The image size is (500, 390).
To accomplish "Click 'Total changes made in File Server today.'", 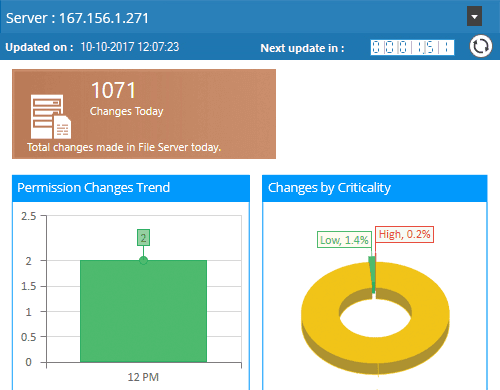I will click(124, 147).
